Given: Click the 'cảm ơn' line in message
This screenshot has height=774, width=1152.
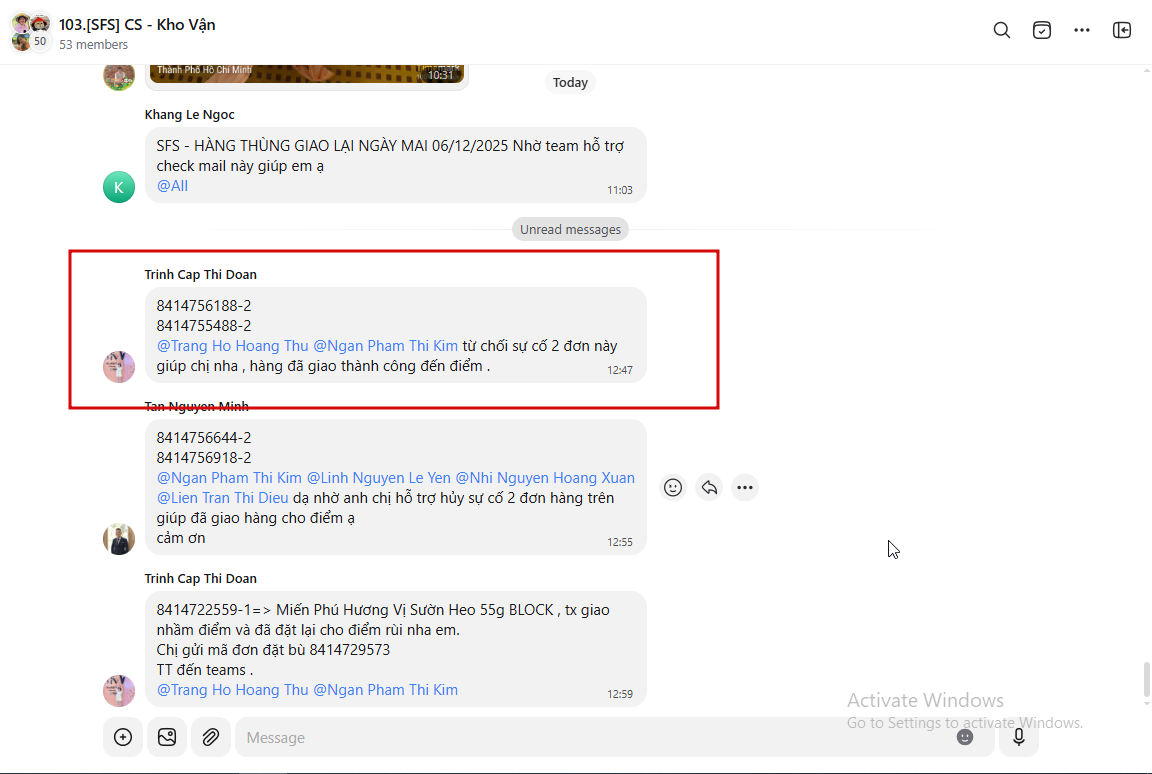Looking at the screenshot, I should point(181,538).
